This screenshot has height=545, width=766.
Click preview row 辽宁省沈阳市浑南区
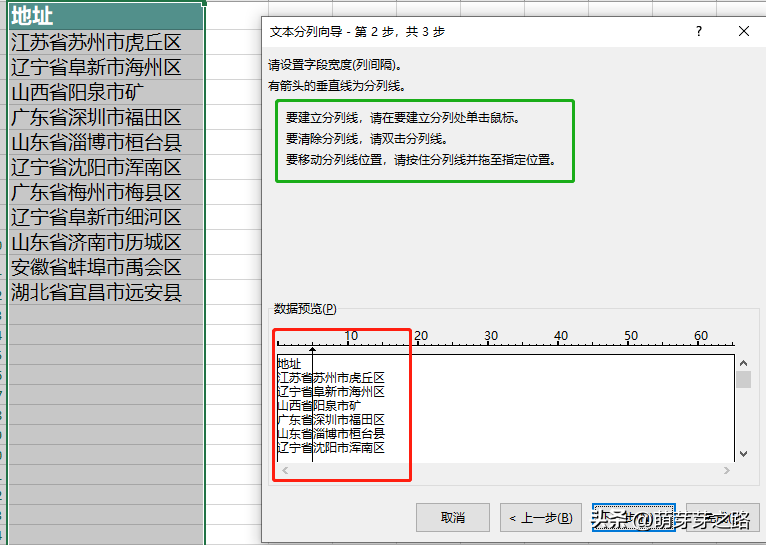(x=331, y=447)
